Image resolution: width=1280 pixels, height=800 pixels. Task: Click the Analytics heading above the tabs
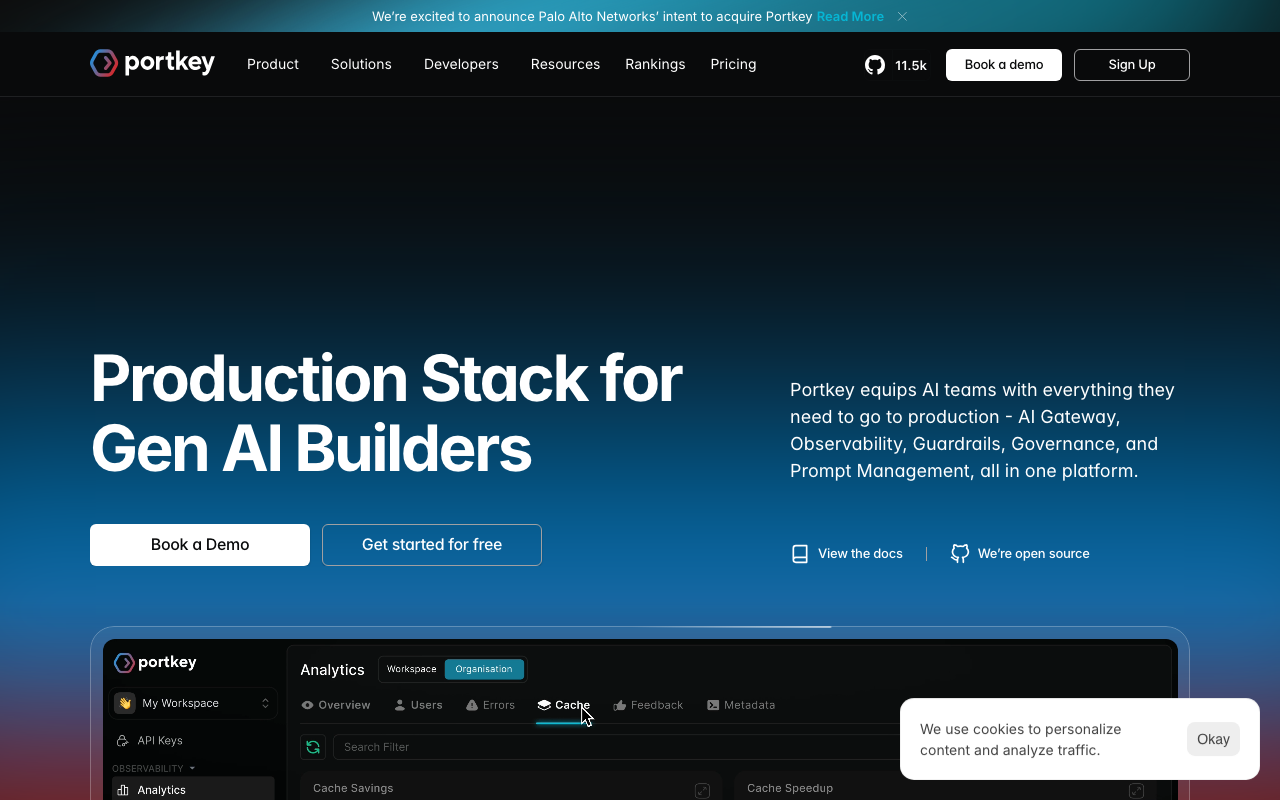[332, 670]
